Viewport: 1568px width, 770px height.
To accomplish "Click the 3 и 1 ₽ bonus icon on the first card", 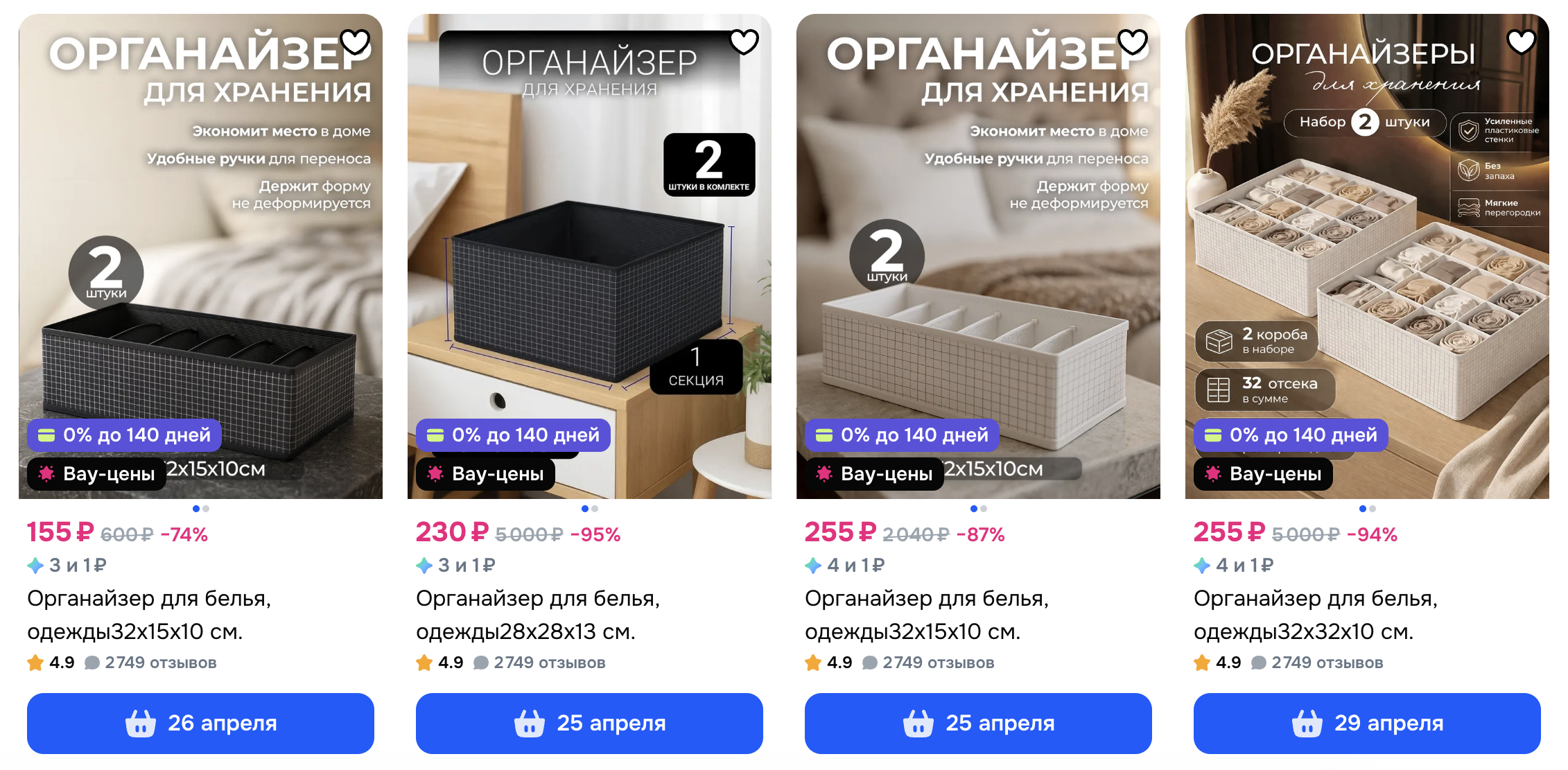I will click(35, 566).
